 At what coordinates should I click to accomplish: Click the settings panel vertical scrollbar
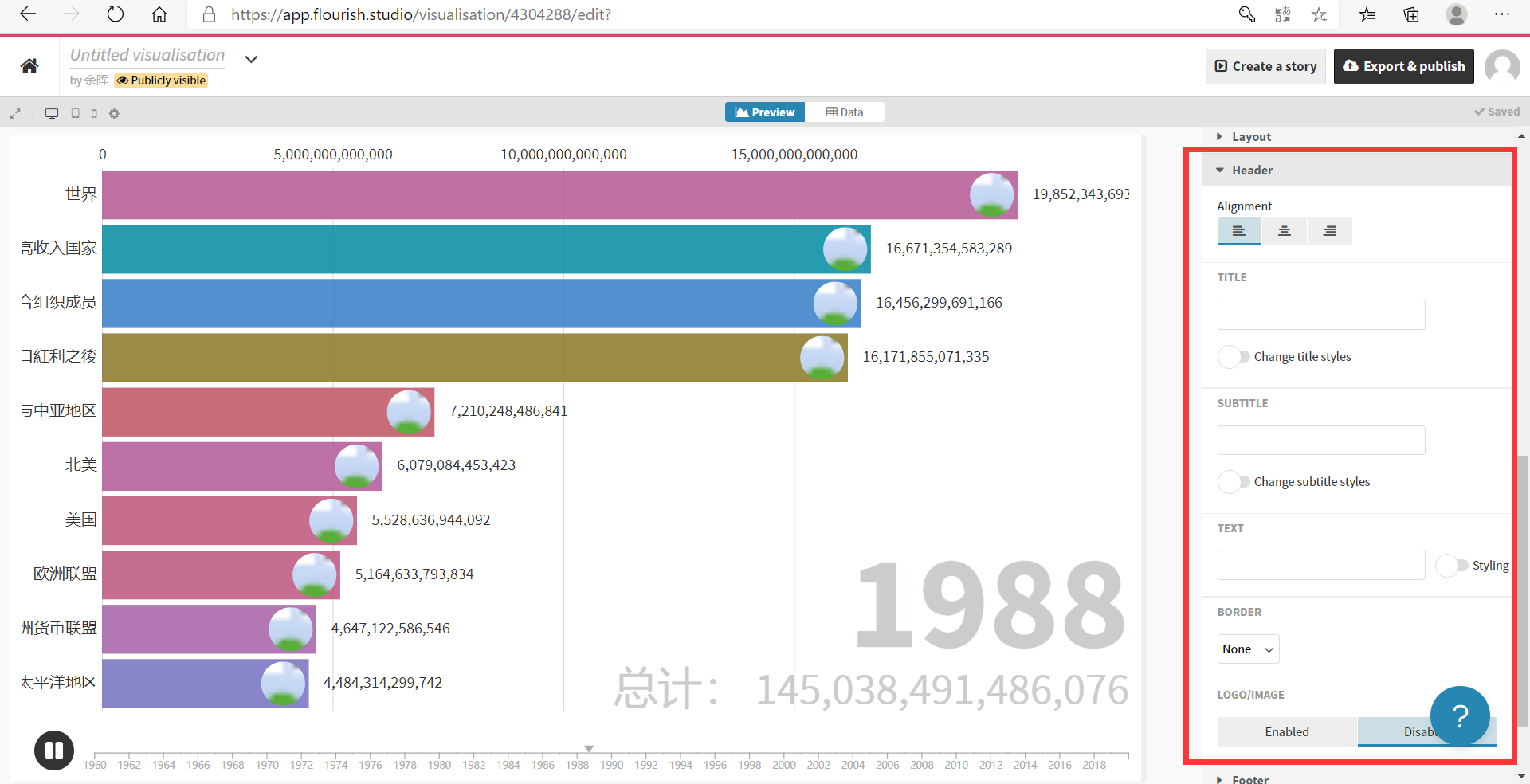1523,590
